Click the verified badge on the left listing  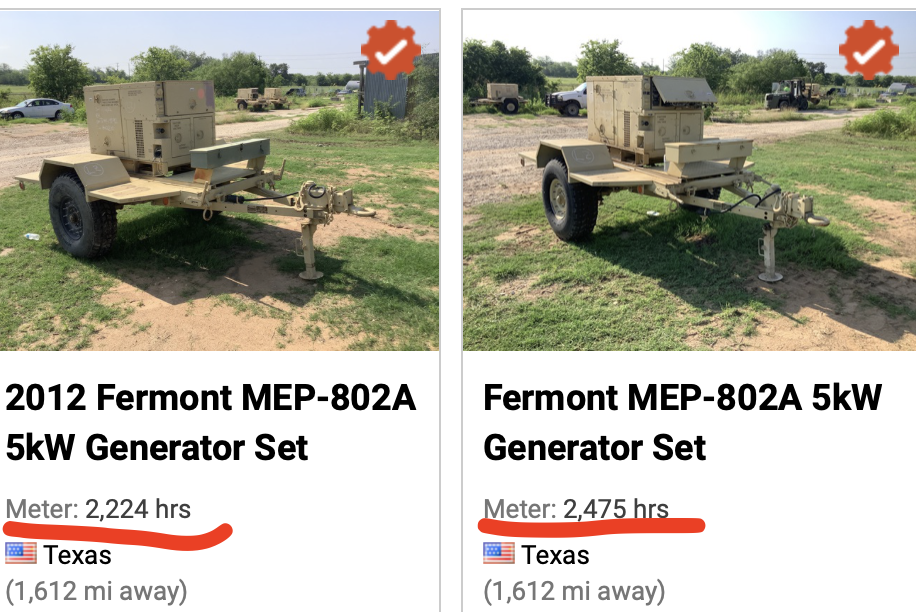(x=390, y=49)
